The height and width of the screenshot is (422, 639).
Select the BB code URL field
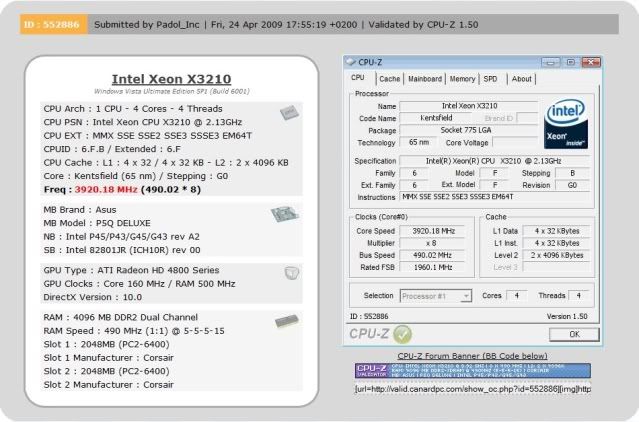473,389
